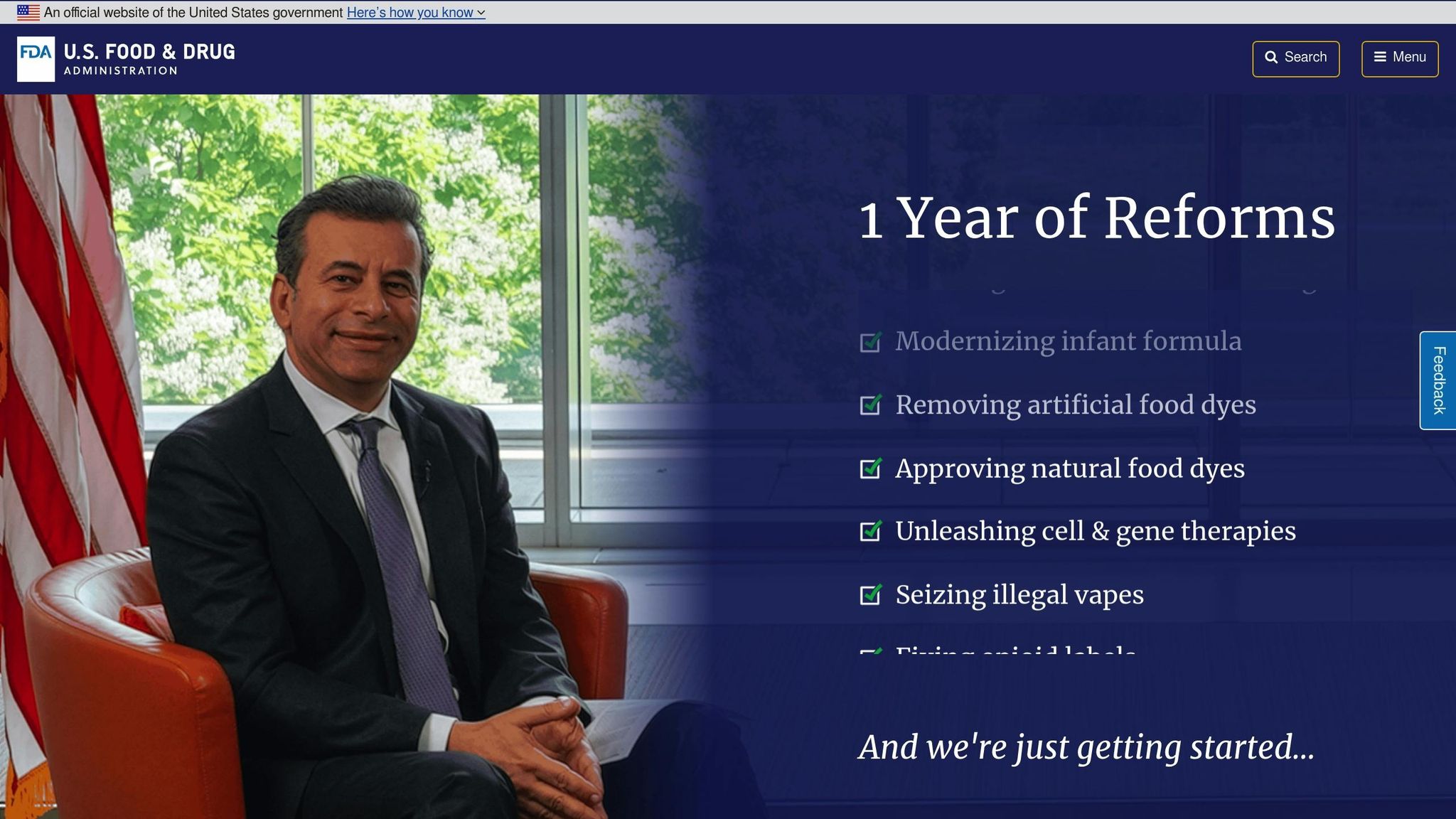Click the hamburger icon in the Menu button
Image resolution: width=1456 pixels, height=819 pixels.
(x=1380, y=57)
